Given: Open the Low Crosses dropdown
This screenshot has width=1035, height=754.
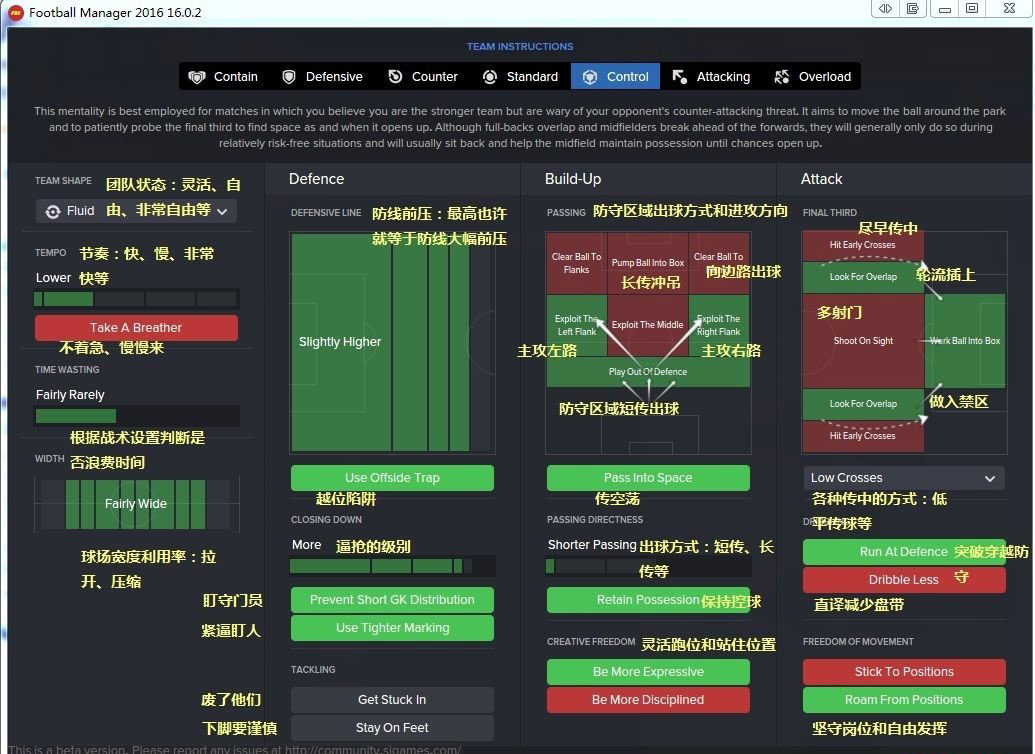Looking at the screenshot, I should [904, 477].
